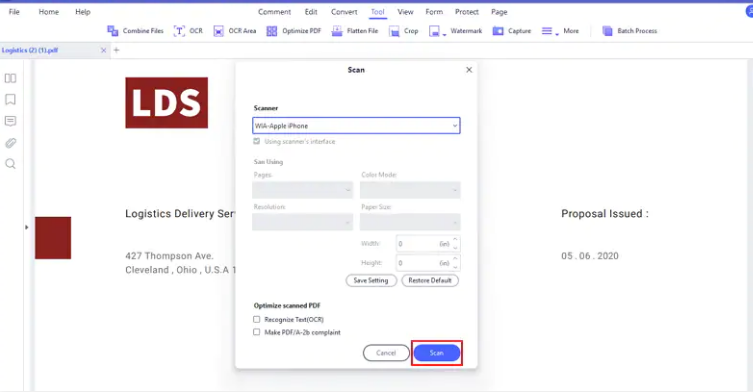The height and width of the screenshot is (392, 753).
Task: Open the Scanner WIA-Apple iPhone dropdown
Action: pos(356,126)
